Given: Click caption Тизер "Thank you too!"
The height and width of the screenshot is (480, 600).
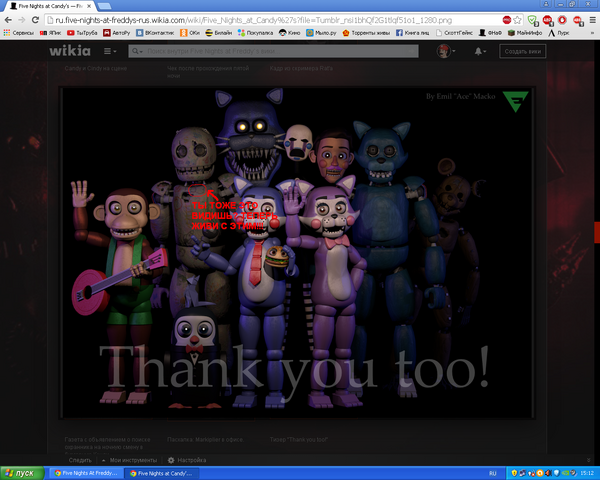Looking at the screenshot, I should coord(299,439).
